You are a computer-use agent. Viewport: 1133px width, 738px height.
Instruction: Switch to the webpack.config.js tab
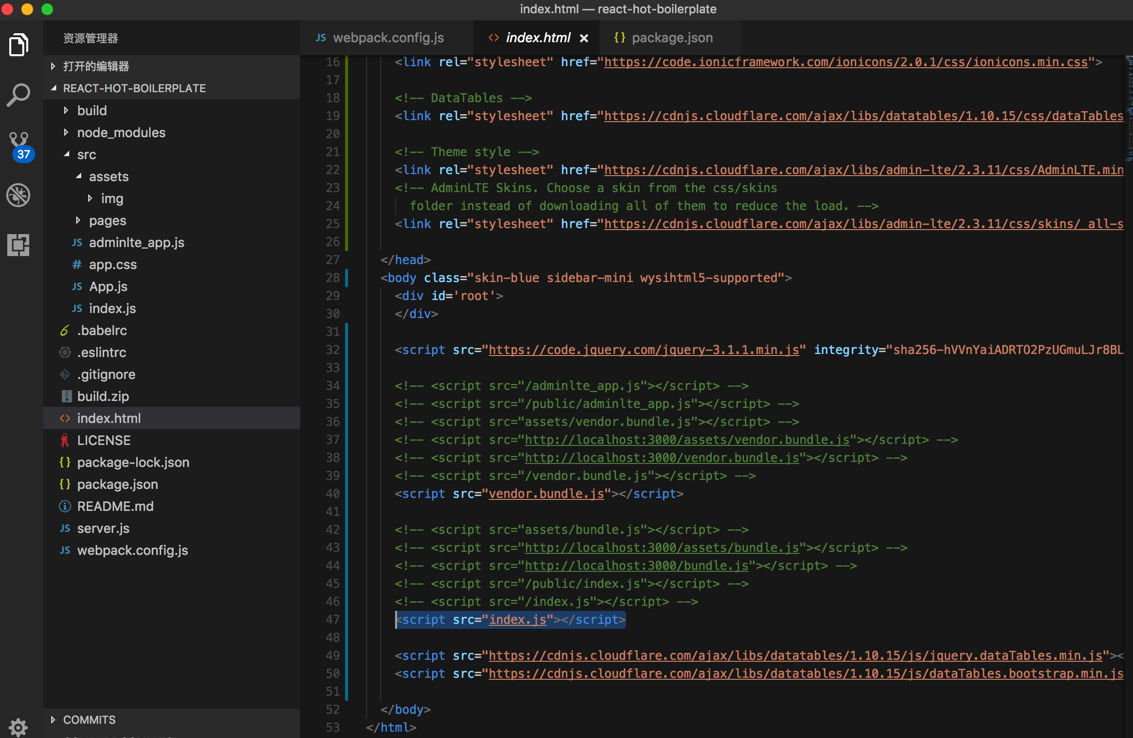pos(387,38)
